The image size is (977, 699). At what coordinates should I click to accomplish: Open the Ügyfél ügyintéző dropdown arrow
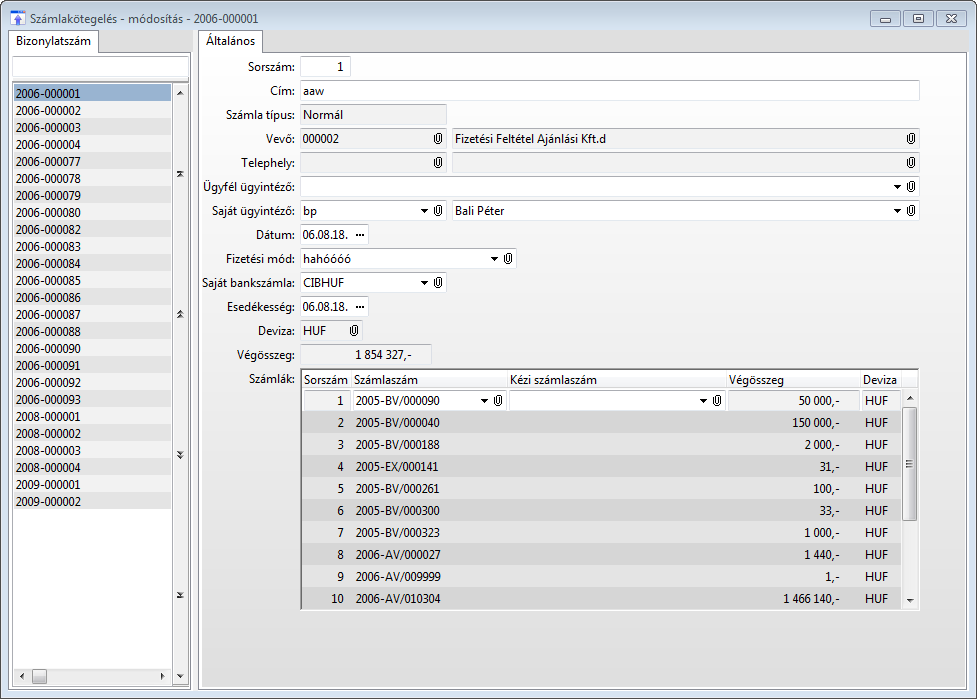point(897,187)
